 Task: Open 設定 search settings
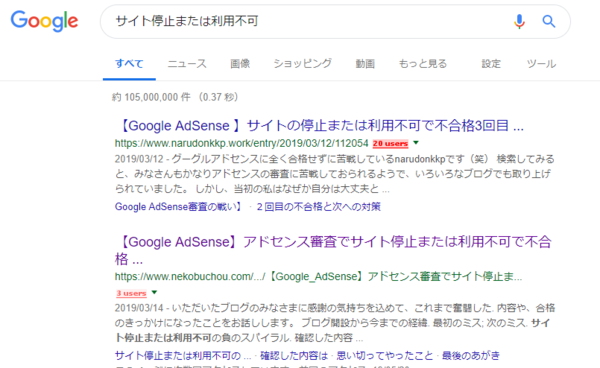tap(491, 64)
